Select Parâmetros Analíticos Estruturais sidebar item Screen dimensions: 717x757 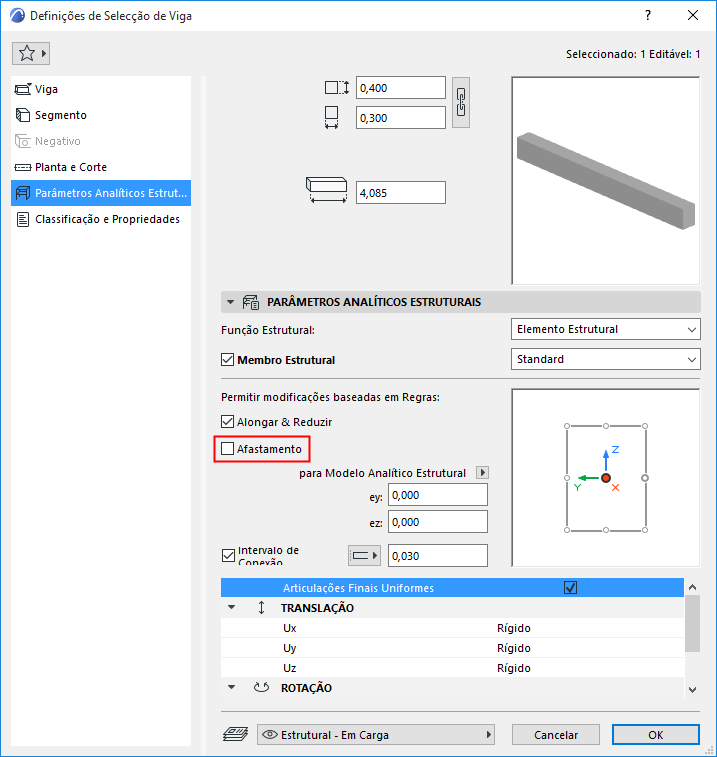[101, 193]
